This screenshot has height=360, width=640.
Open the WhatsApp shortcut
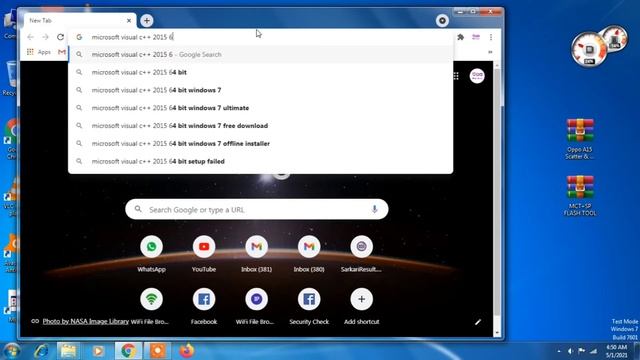click(x=151, y=253)
